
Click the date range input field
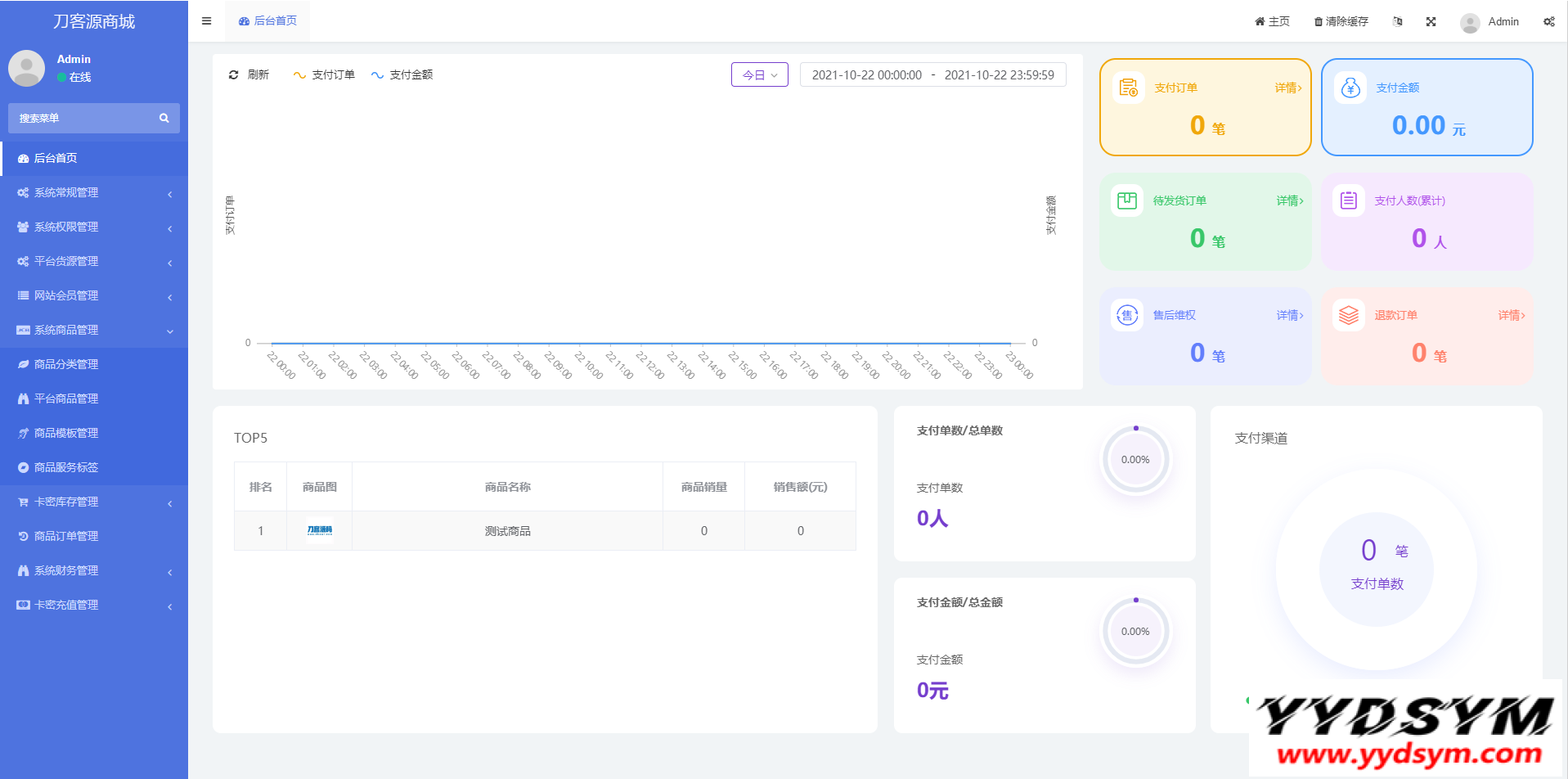tap(932, 75)
